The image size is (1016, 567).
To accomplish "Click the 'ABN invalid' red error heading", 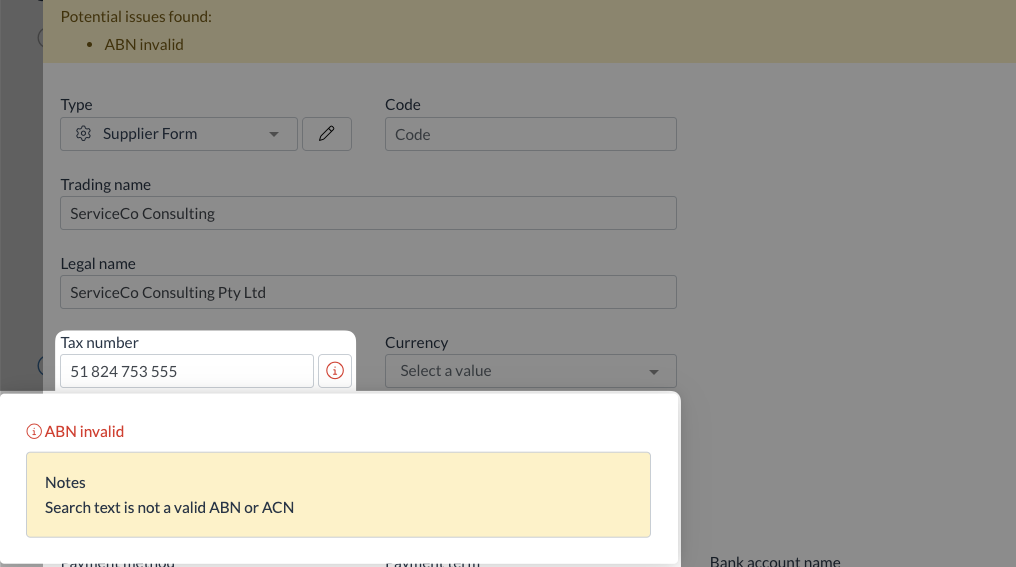I will [84, 432].
